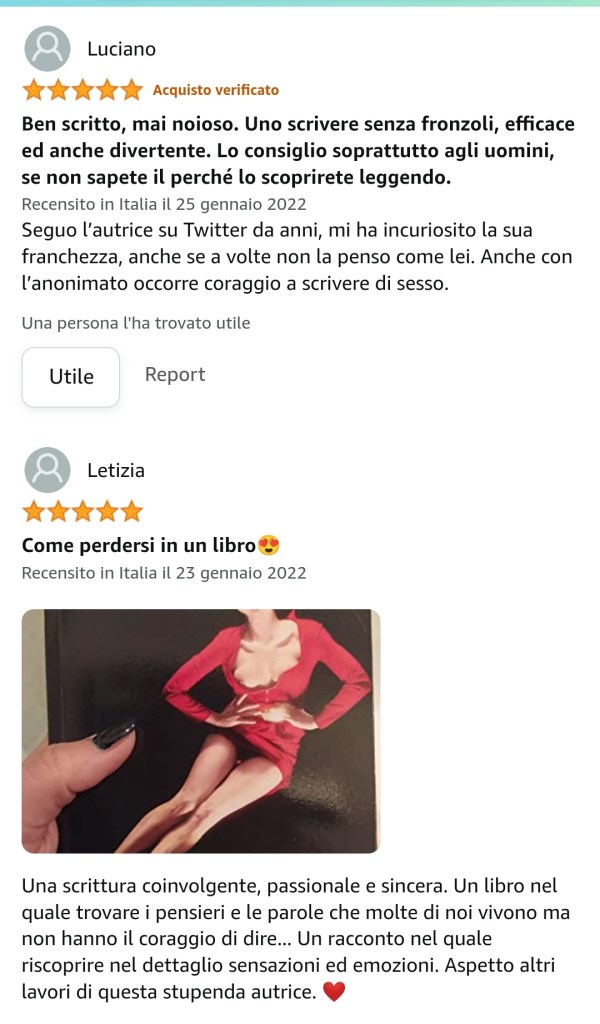Open the Letizia username link
Screen dimensions: 600x1024
point(116,470)
